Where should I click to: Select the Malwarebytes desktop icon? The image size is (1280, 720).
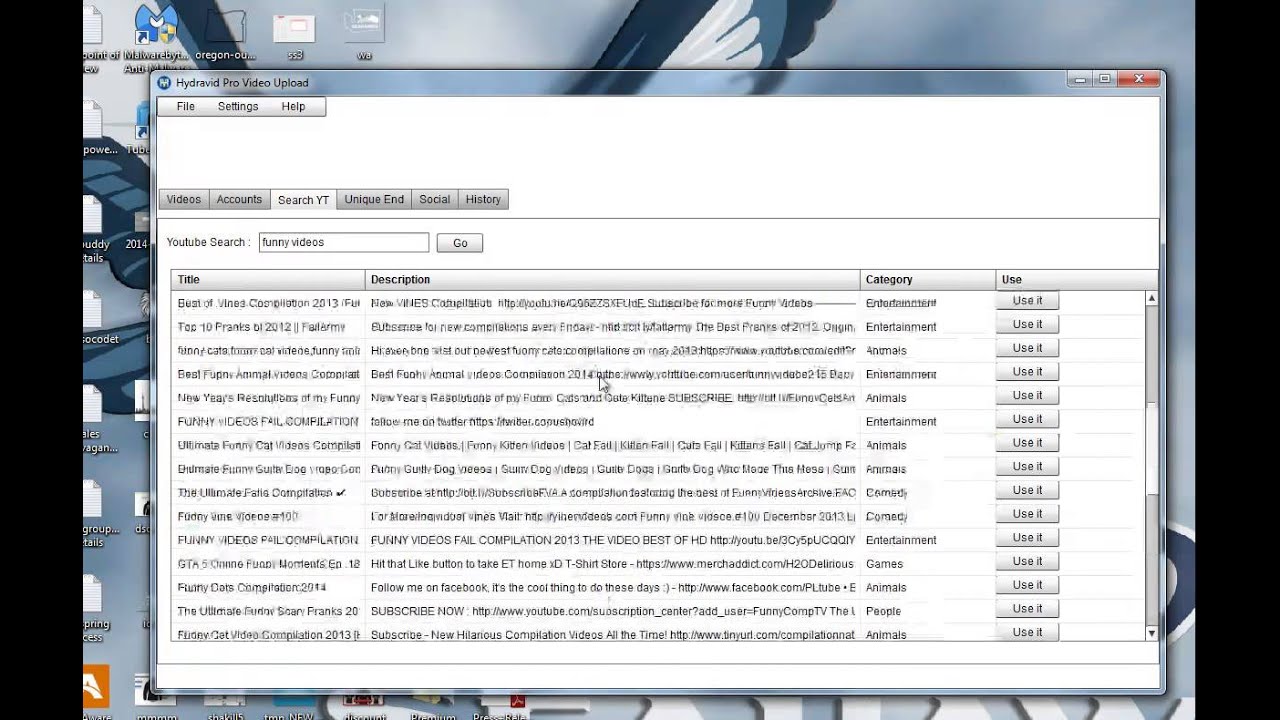pyautogui.click(x=155, y=38)
